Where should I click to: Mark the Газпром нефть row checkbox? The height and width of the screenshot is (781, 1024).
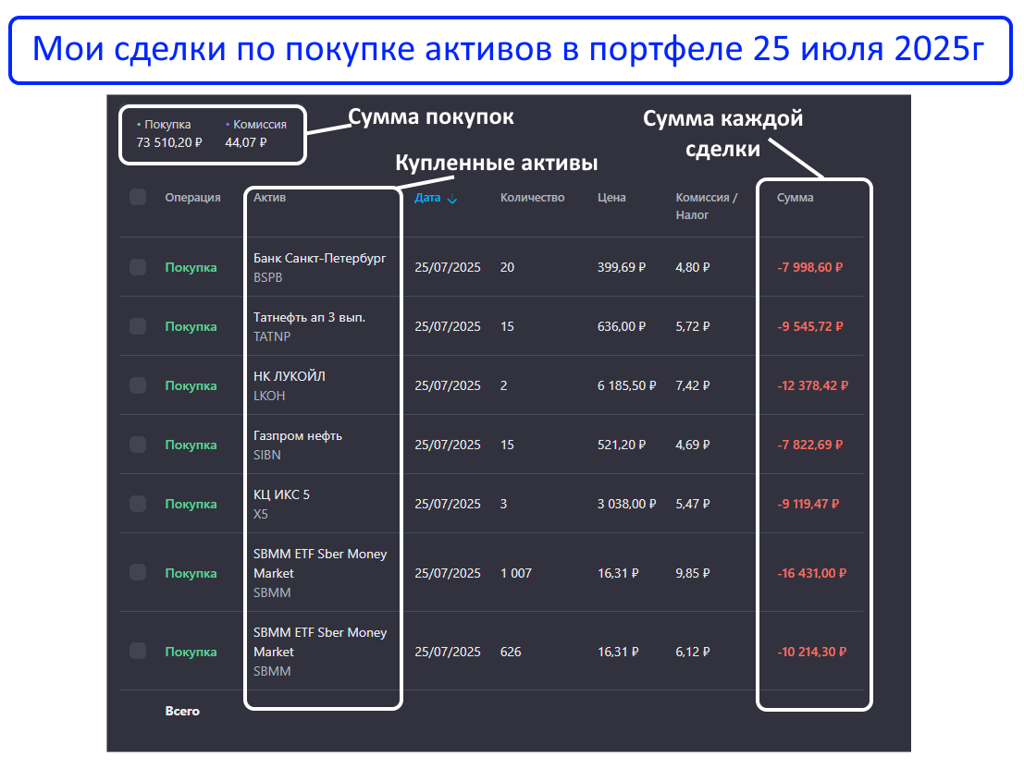point(138,444)
